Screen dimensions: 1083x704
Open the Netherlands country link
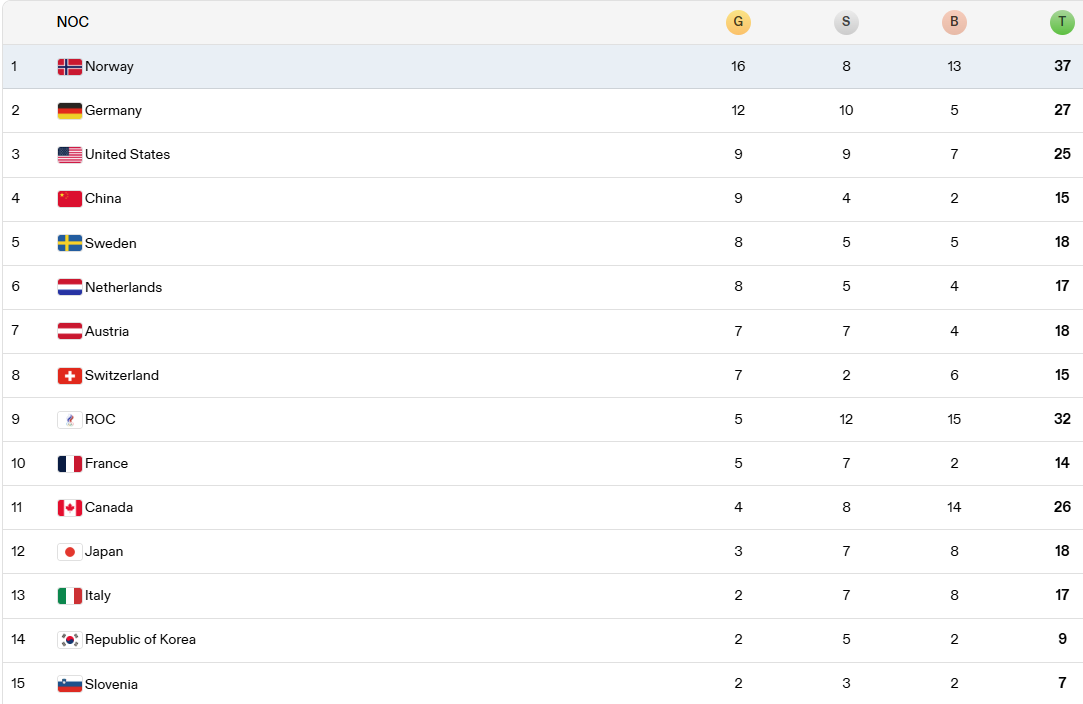(x=123, y=287)
